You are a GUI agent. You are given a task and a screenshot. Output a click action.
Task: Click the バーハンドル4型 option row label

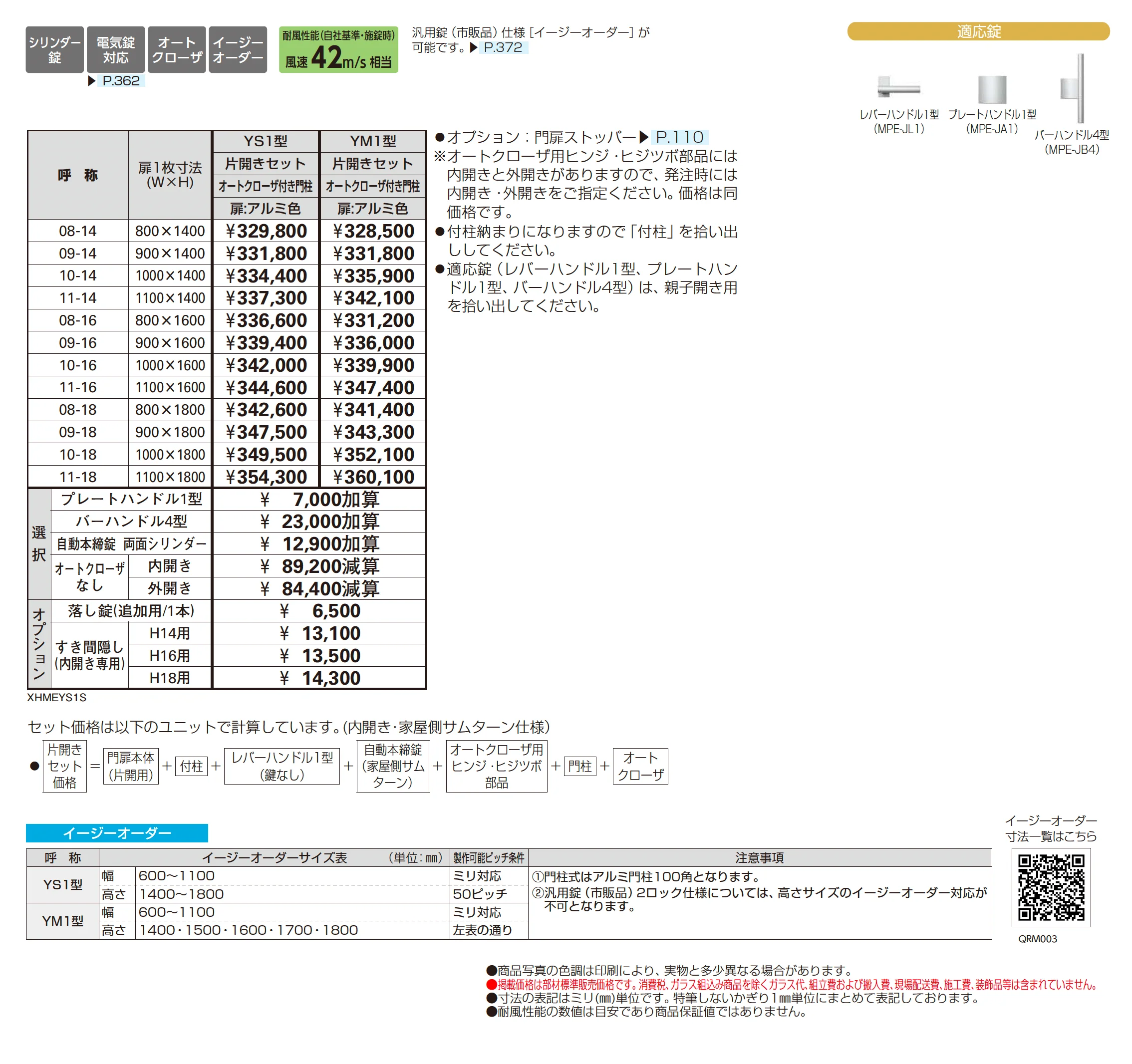[x=132, y=522]
